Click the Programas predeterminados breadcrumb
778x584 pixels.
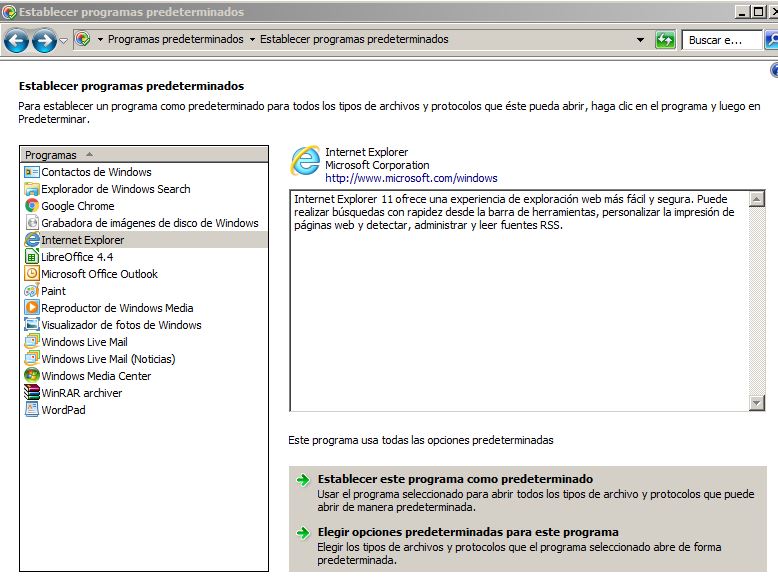pyautogui.click(x=176, y=39)
